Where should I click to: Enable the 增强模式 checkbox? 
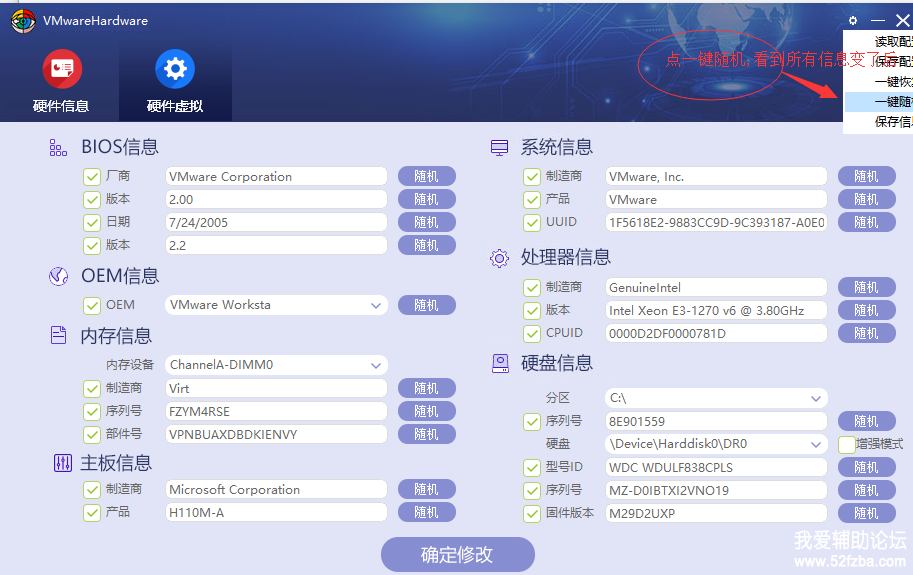847,444
